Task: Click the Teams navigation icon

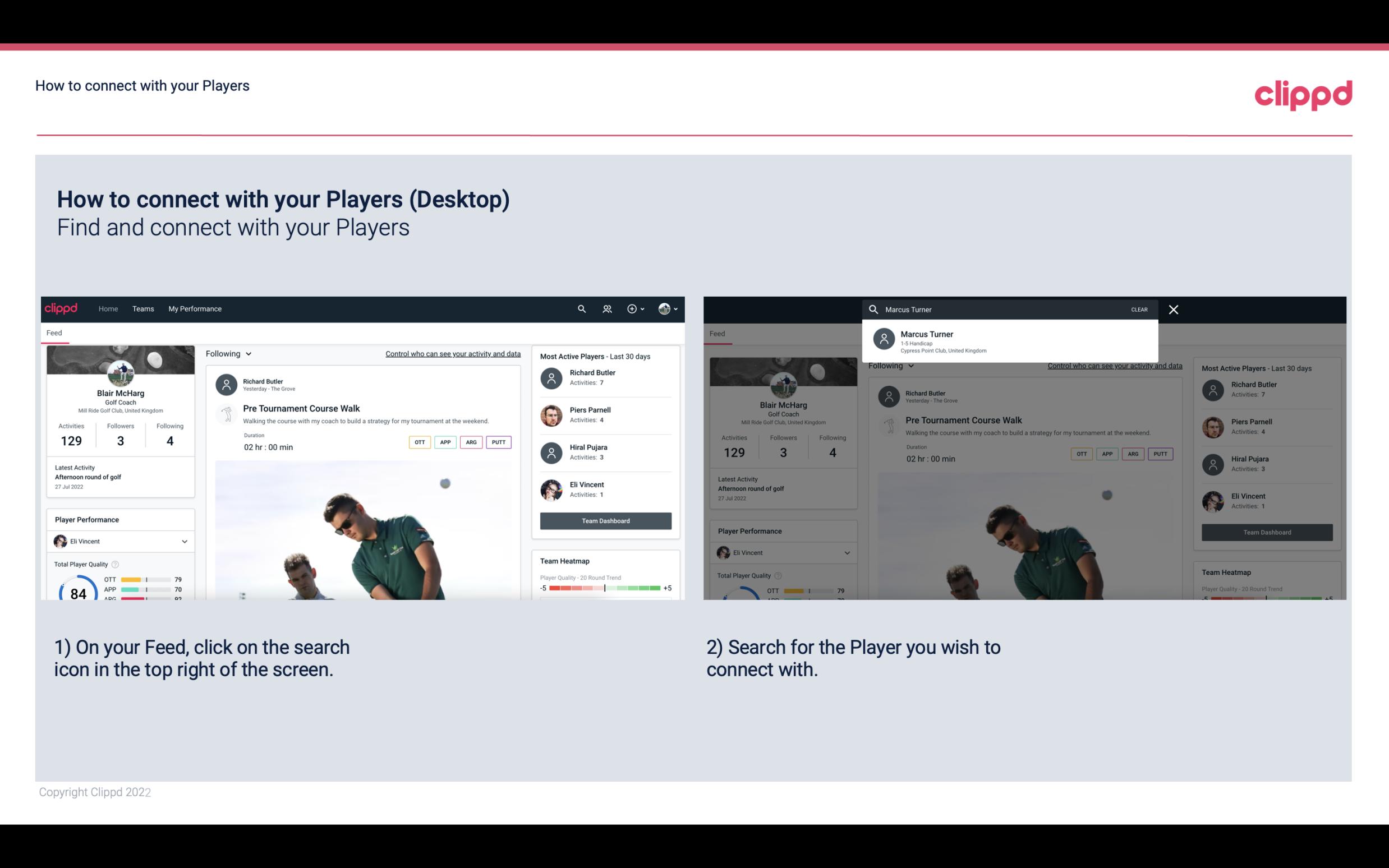Action: point(143,308)
